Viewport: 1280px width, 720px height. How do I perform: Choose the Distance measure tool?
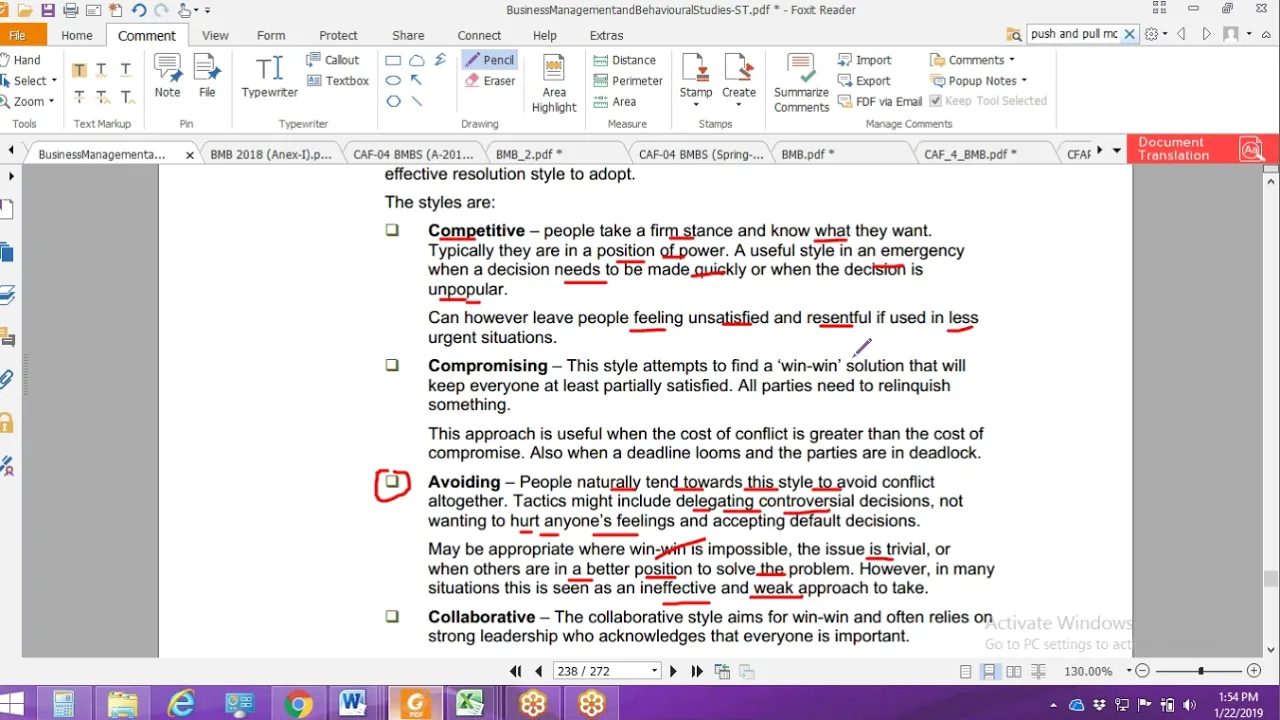click(625, 60)
